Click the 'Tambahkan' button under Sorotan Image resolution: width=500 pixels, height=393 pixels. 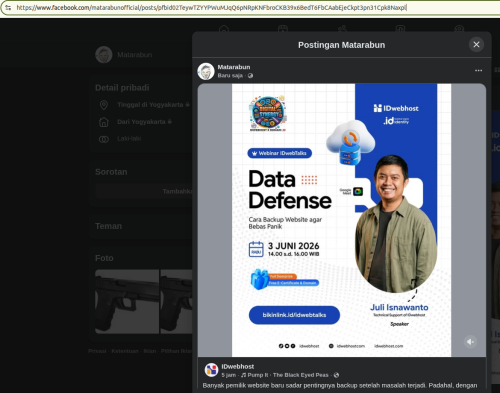[x=144, y=191]
